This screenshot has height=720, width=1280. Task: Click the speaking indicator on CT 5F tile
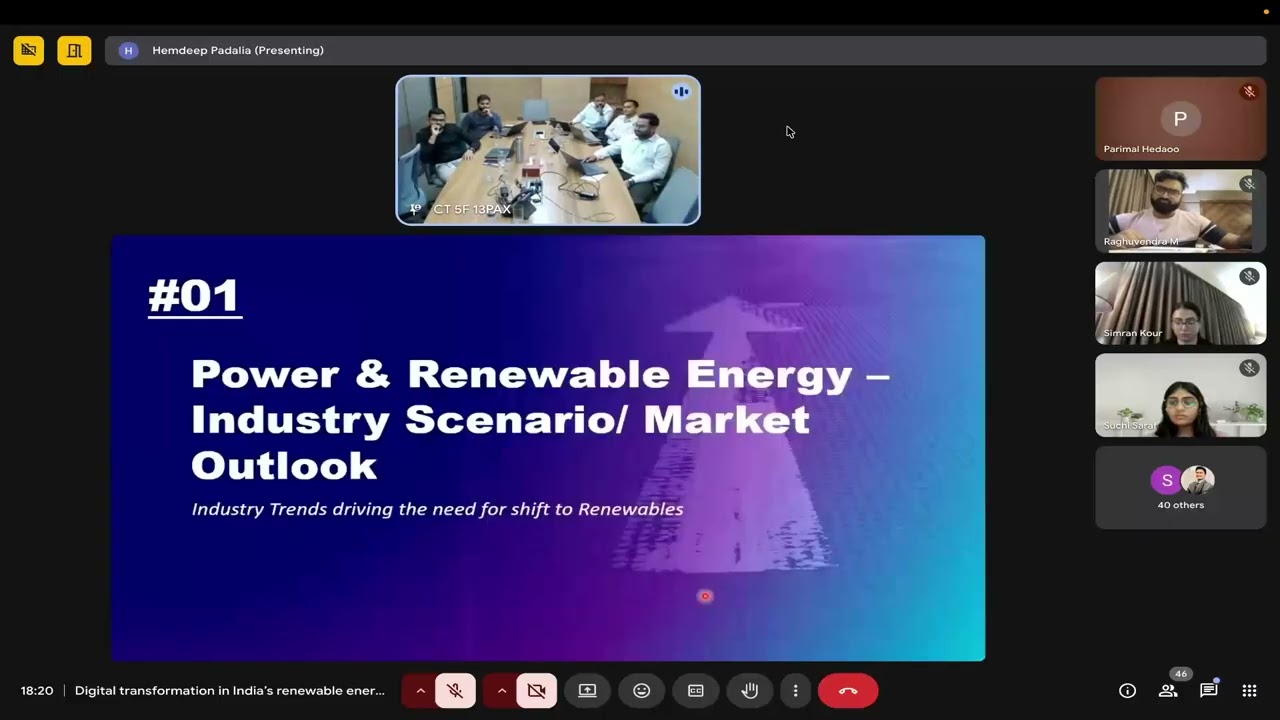pyautogui.click(x=681, y=92)
